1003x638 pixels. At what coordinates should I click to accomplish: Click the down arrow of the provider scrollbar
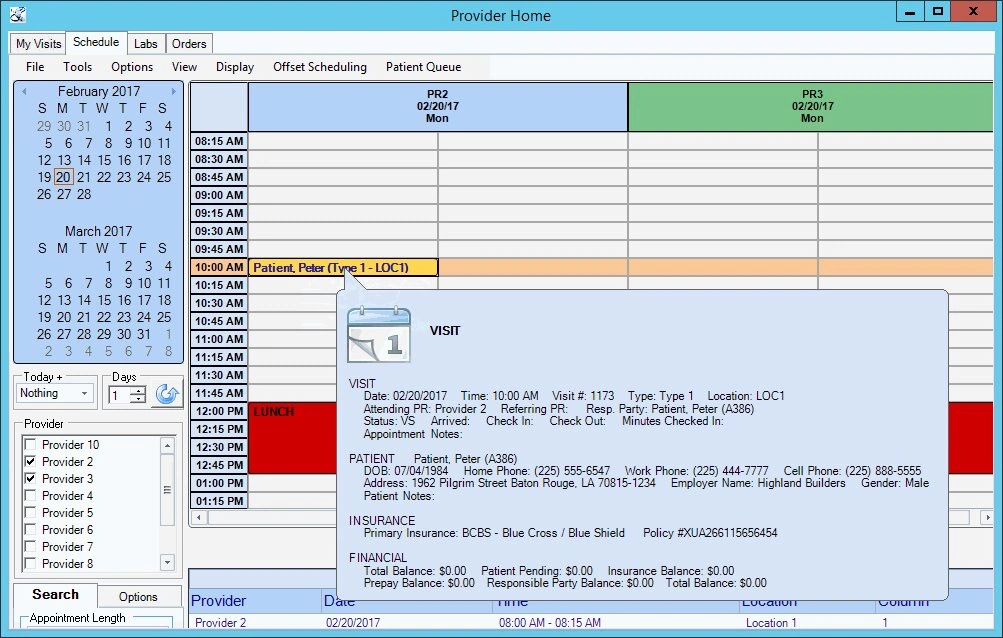166,562
